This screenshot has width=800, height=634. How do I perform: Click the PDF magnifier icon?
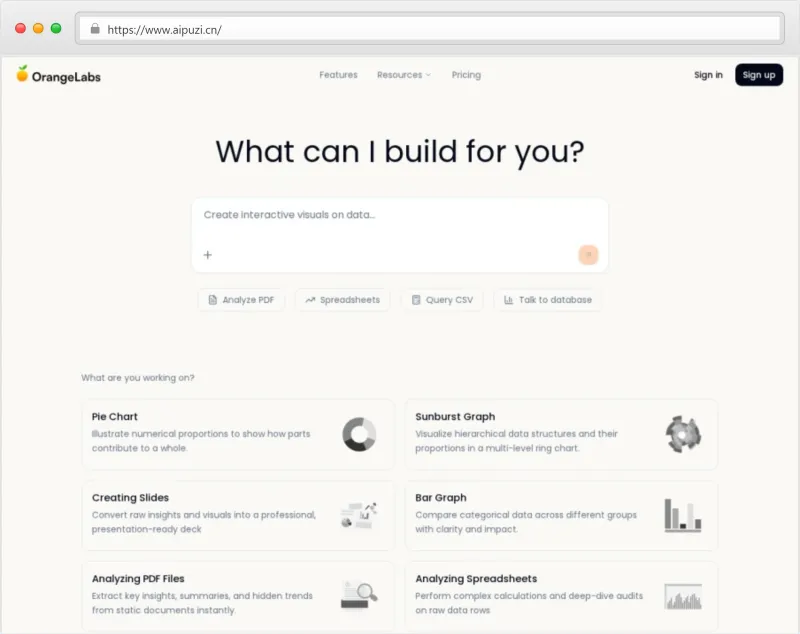[359, 596]
